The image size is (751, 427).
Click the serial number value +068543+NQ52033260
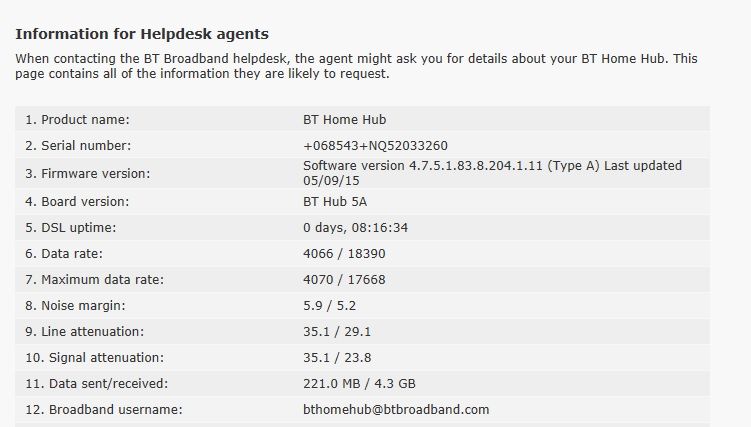(x=375, y=145)
